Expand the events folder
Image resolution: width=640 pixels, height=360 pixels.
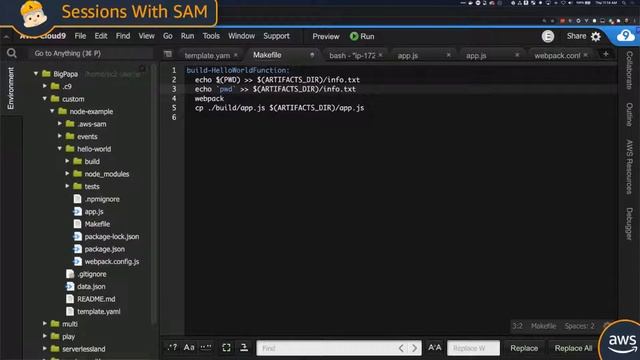[60, 136]
